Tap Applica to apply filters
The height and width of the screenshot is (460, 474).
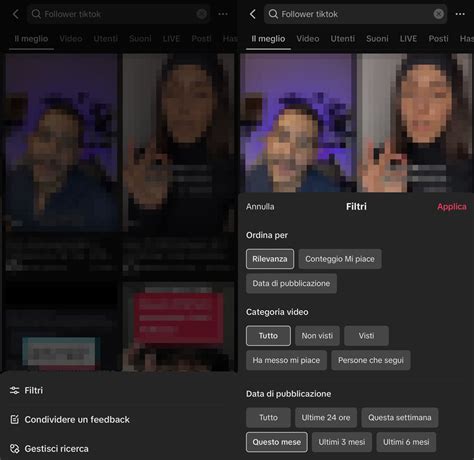[452, 206]
